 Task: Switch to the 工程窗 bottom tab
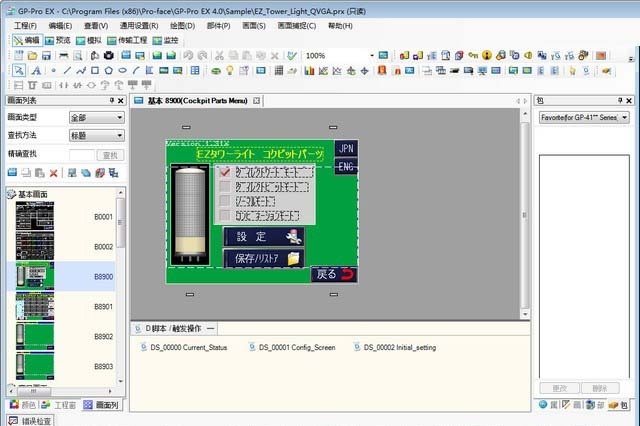coord(59,405)
